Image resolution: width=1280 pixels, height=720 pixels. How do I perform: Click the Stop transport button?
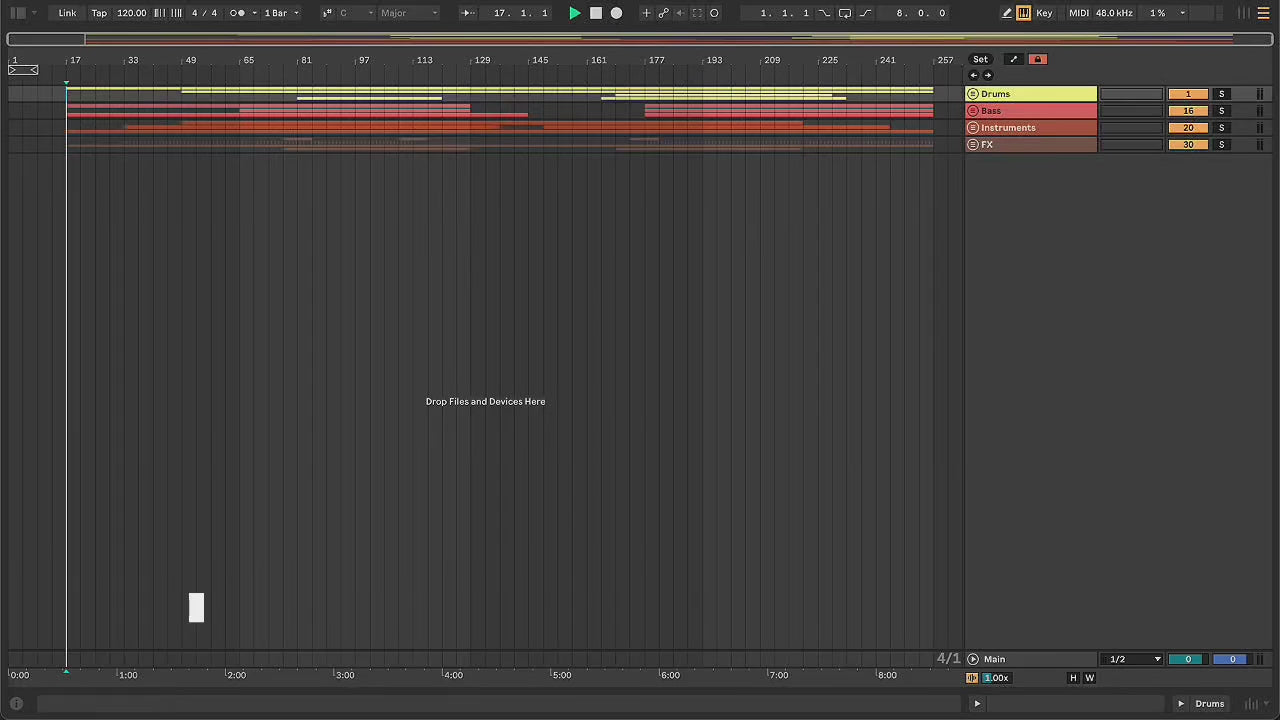[x=596, y=13]
